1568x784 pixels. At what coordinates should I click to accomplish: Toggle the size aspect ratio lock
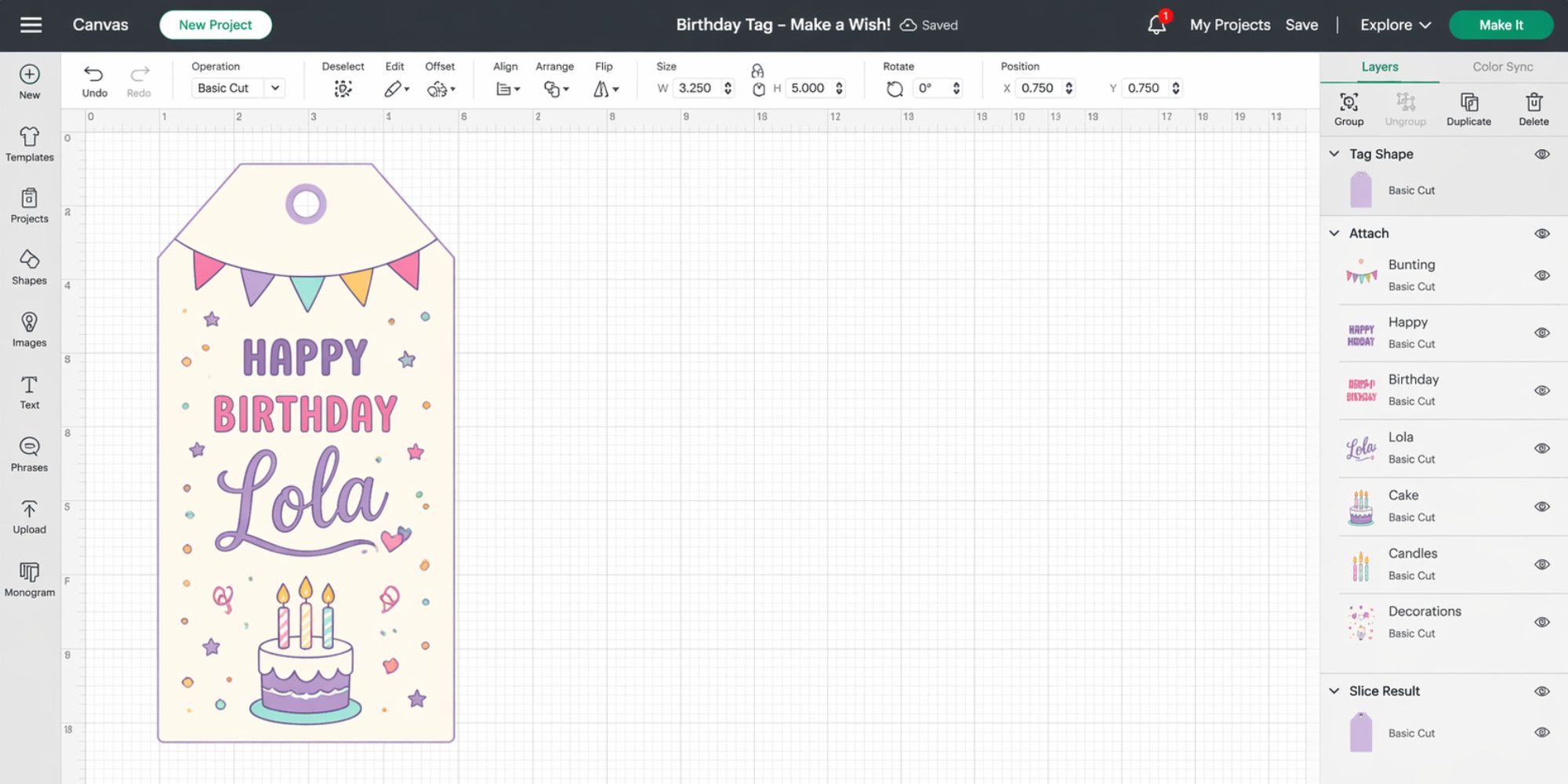point(757,71)
